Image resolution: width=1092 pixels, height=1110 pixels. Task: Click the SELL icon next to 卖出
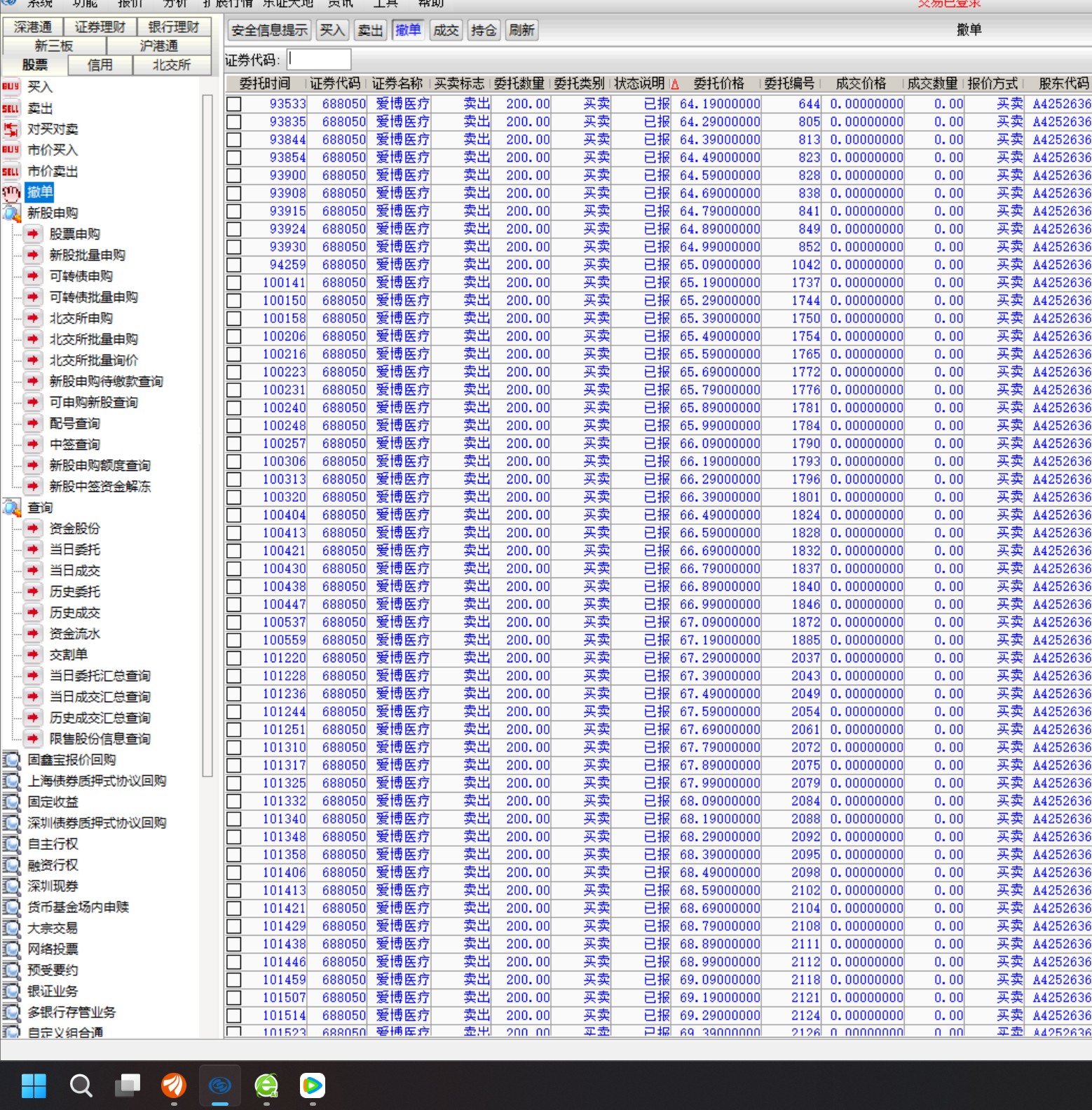(11, 109)
